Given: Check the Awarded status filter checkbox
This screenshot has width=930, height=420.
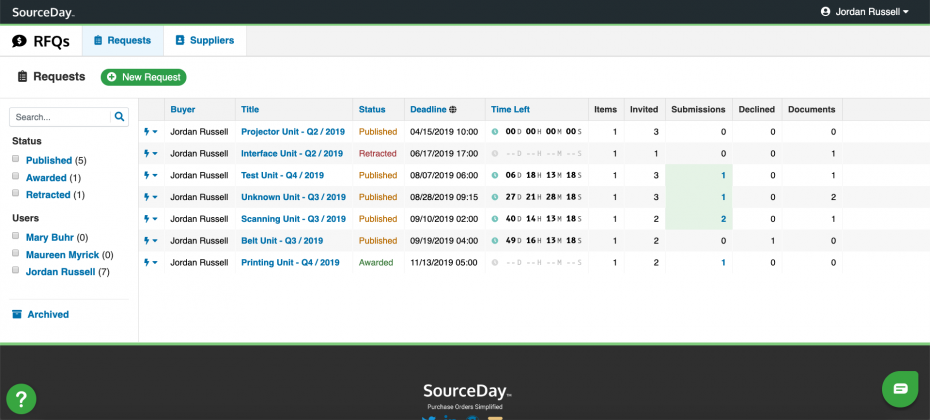Looking at the screenshot, I should (16, 176).
